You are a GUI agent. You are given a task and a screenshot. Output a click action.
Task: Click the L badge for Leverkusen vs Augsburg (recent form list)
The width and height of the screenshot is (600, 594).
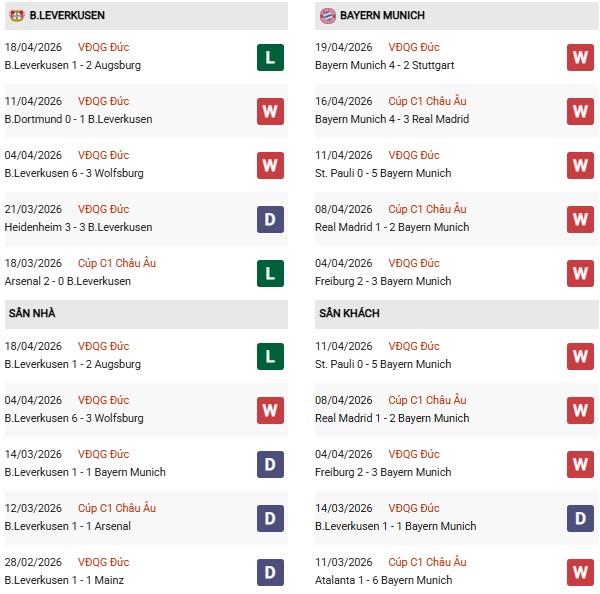tap(270, 57)
